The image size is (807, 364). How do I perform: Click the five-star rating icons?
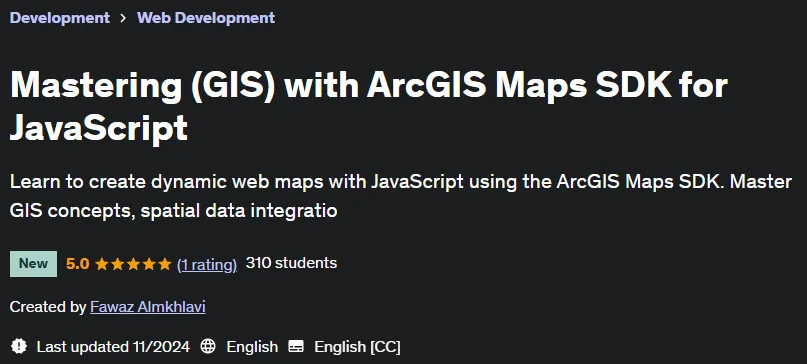[x=133, y=264]
